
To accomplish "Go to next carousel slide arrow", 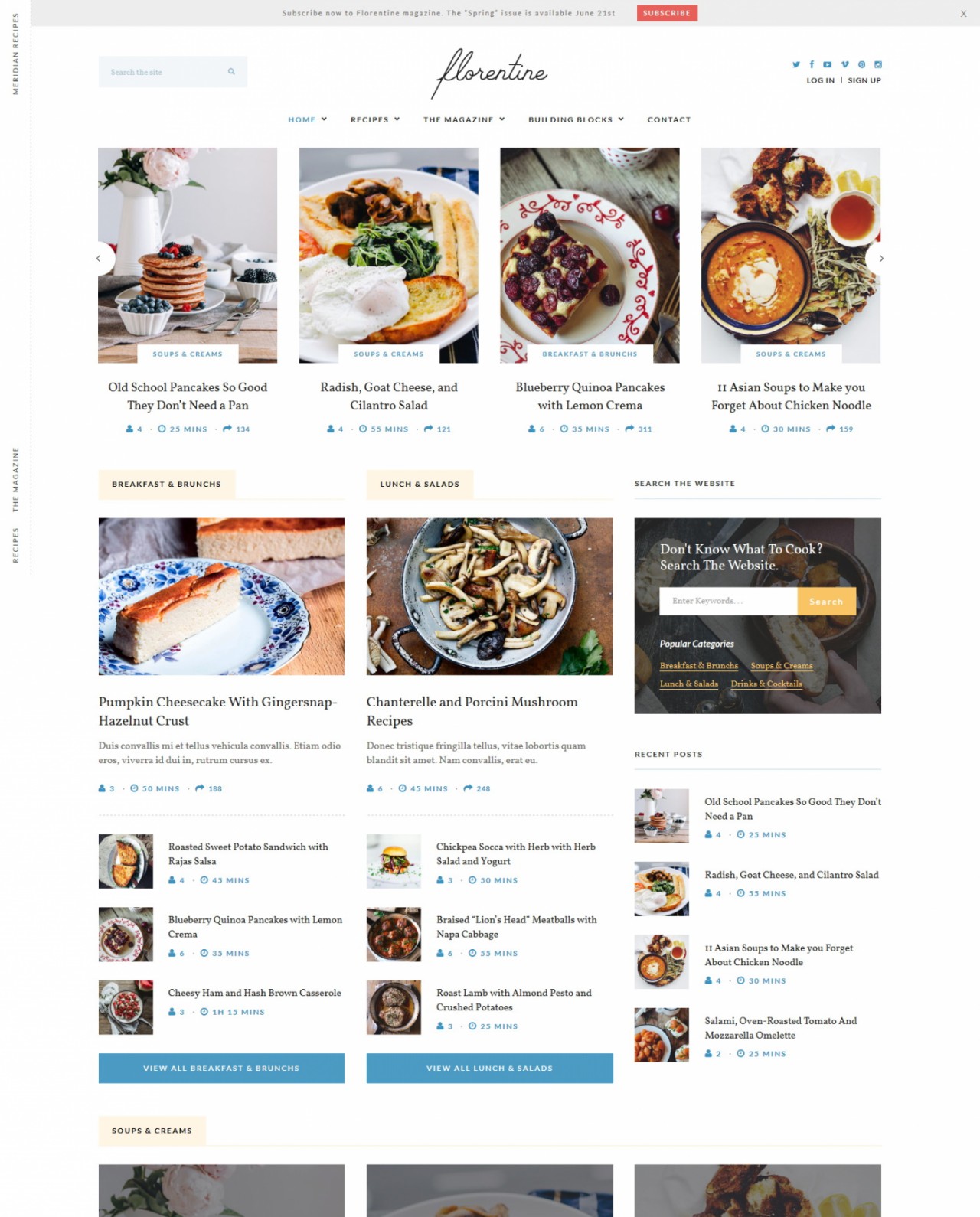I will [x=881, y=259].
